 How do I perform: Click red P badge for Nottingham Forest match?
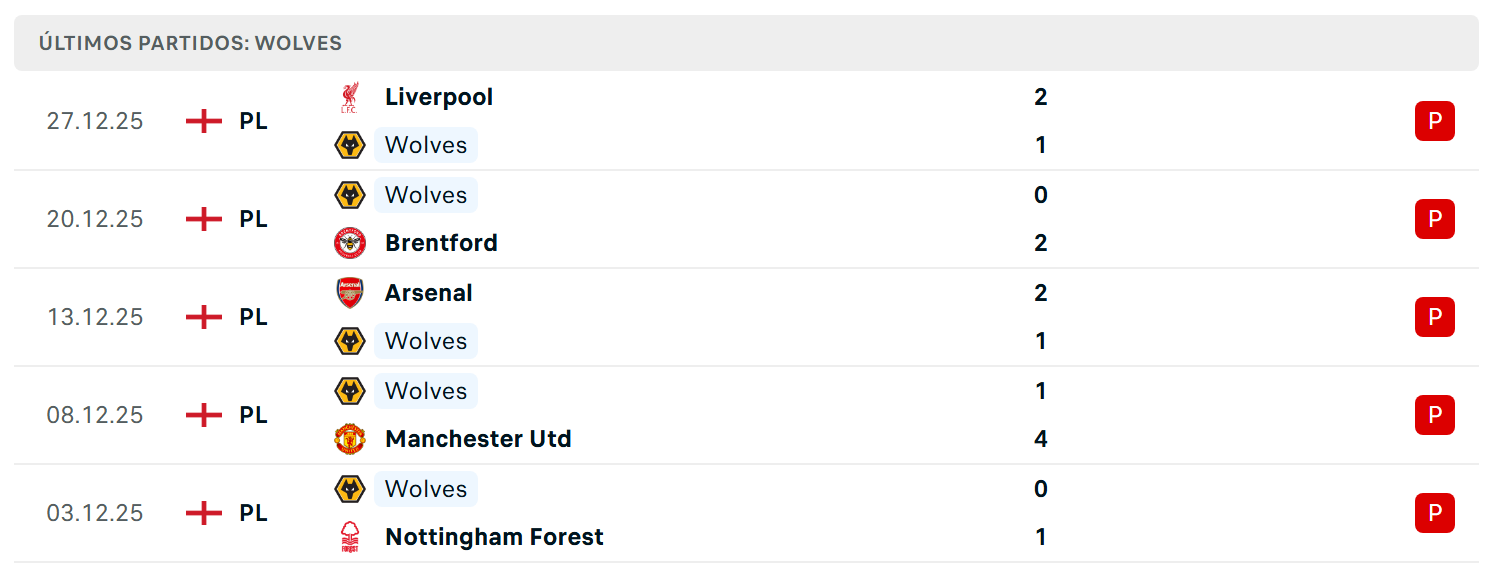tap(1434, 513)
